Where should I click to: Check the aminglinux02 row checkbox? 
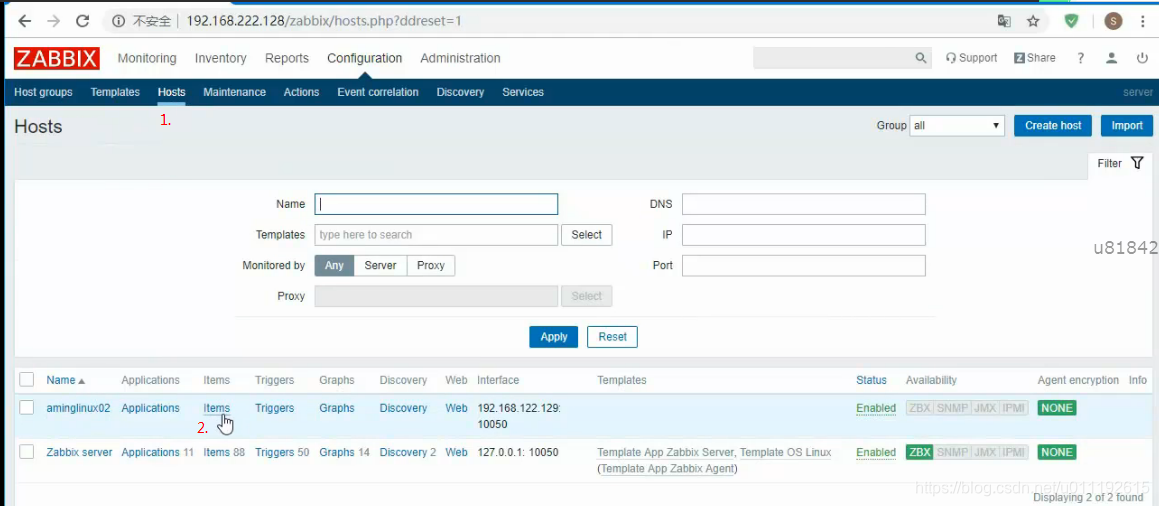pyautogui.click(x=27, y=408)
